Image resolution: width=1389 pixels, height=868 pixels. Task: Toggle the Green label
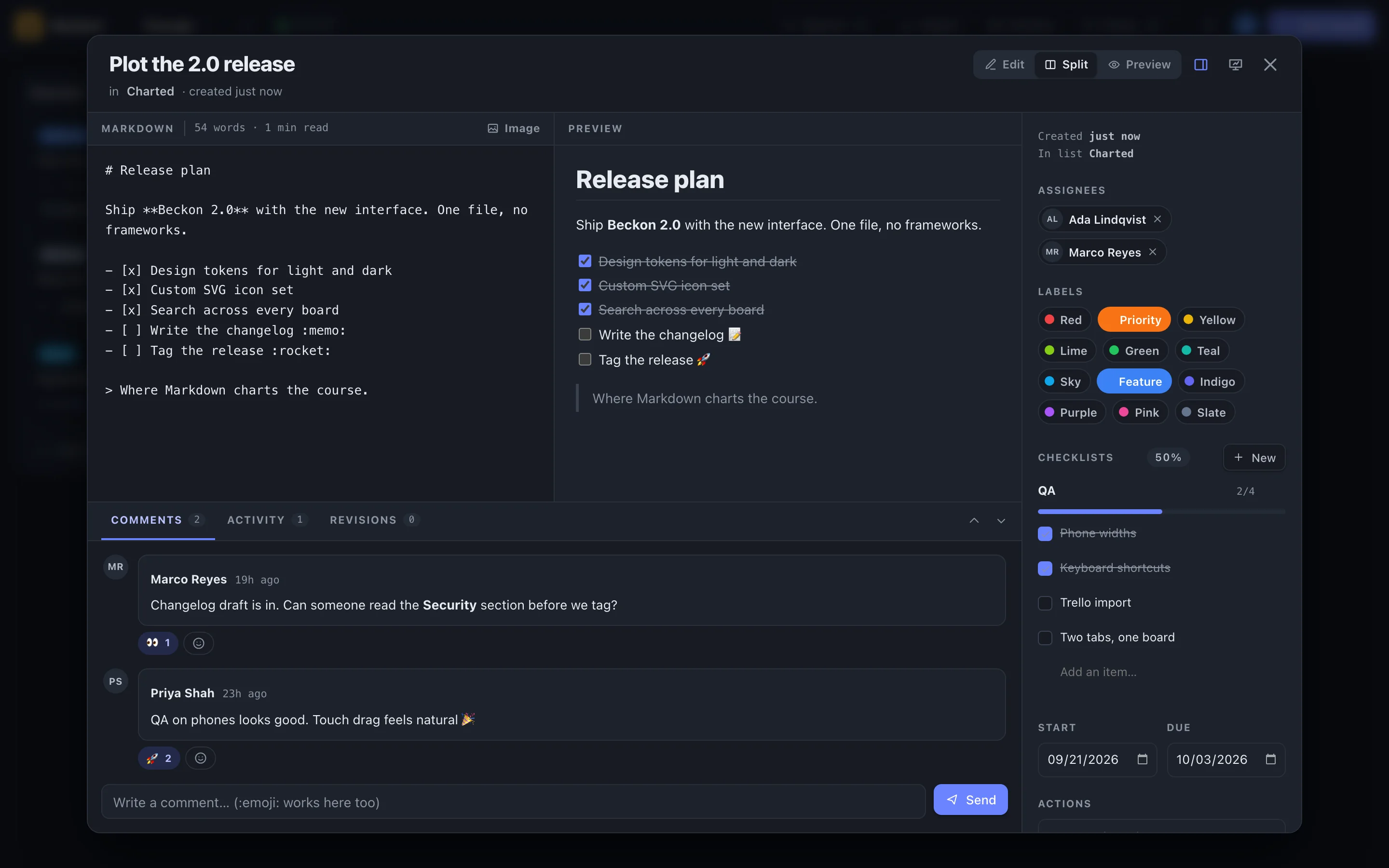1135,351
